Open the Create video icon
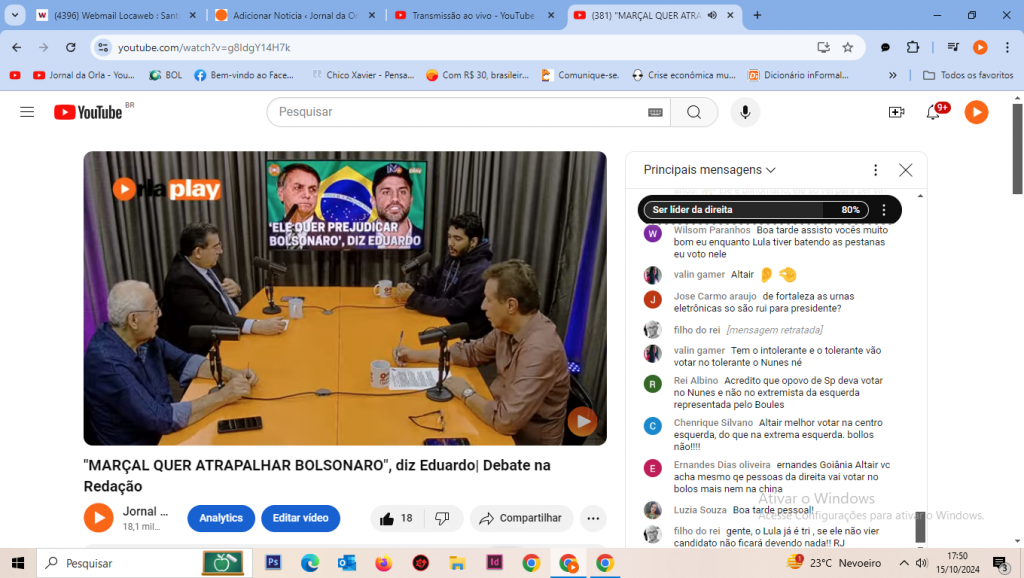 coord(897,112)
